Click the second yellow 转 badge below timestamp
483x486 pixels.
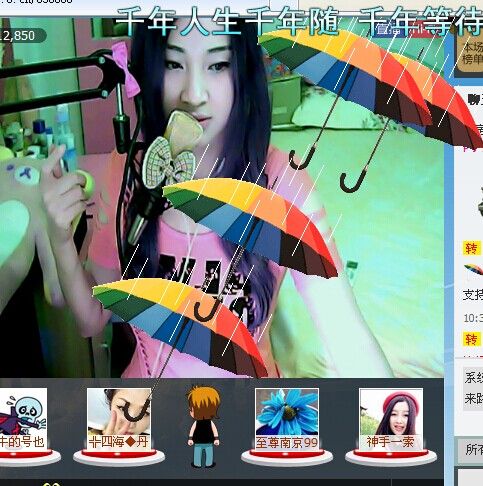[472, 339]
